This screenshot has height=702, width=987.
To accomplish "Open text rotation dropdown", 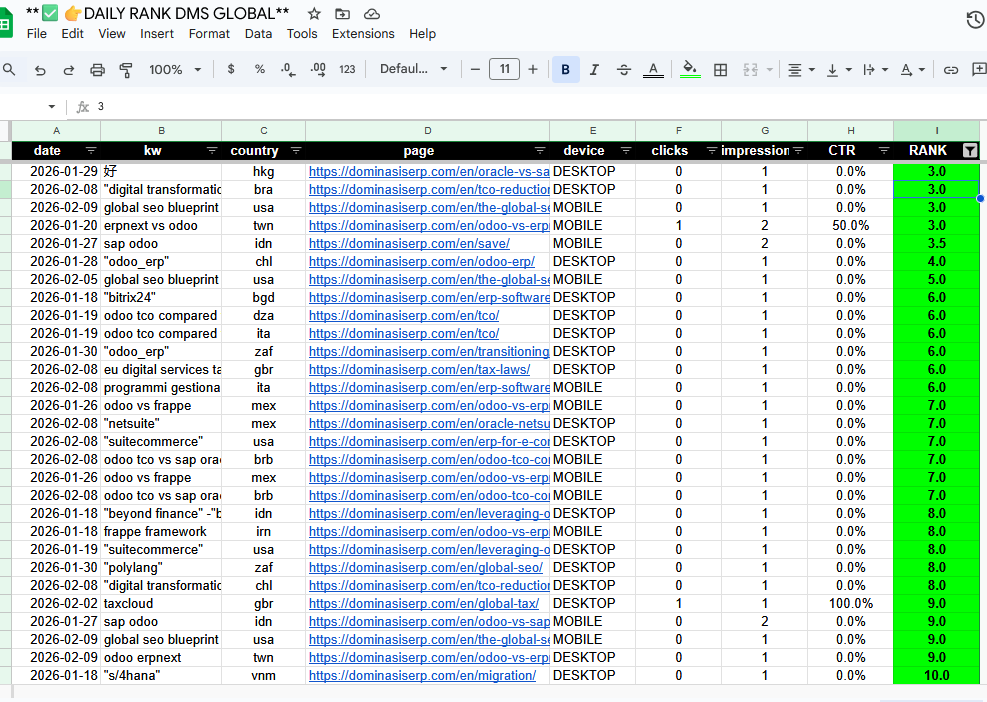I will tap(913, 70).
